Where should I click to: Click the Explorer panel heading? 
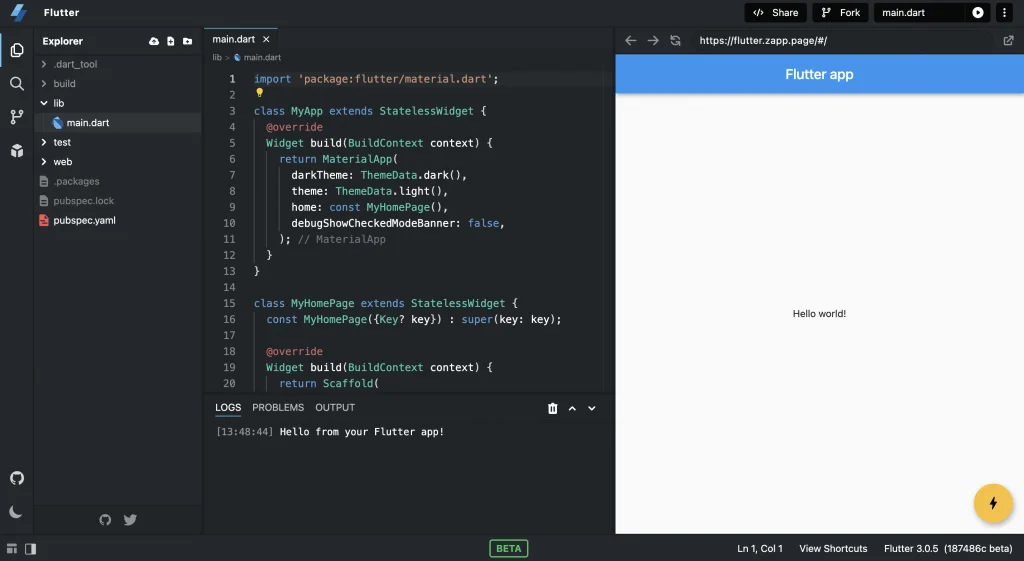tap(63, 41)
